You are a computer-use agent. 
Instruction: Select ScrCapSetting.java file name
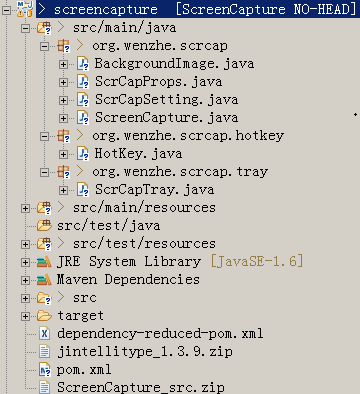(167, 100)
